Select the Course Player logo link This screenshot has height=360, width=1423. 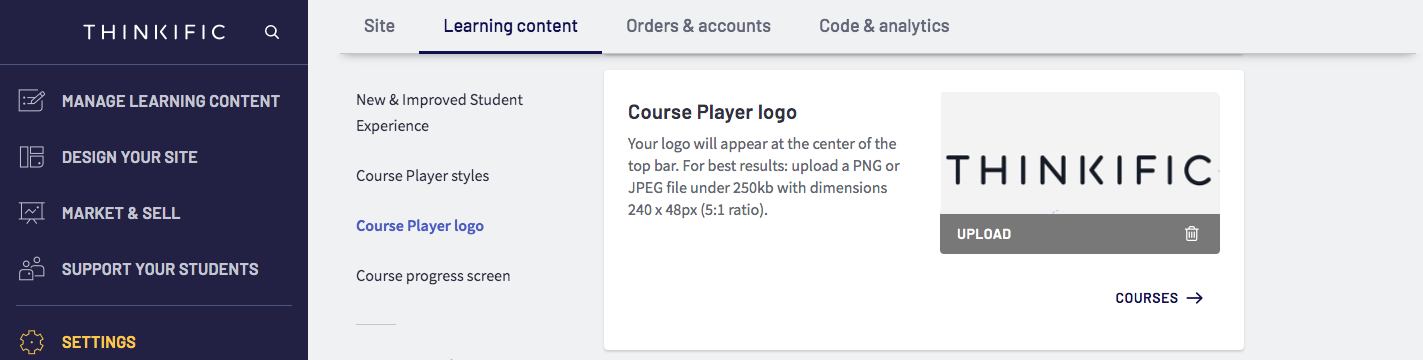(420, 226)
